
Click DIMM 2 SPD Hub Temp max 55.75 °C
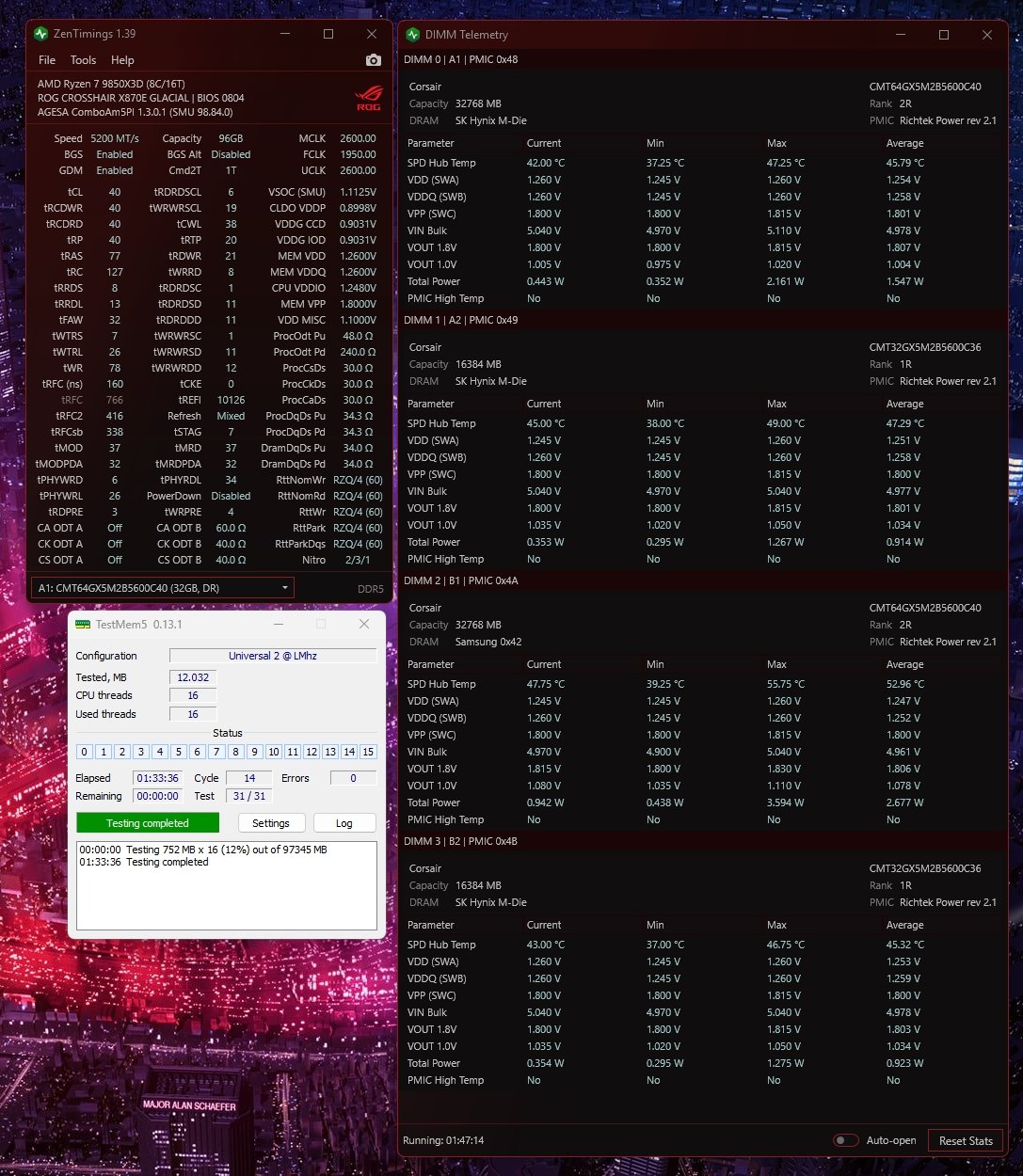tap(786, 684)
